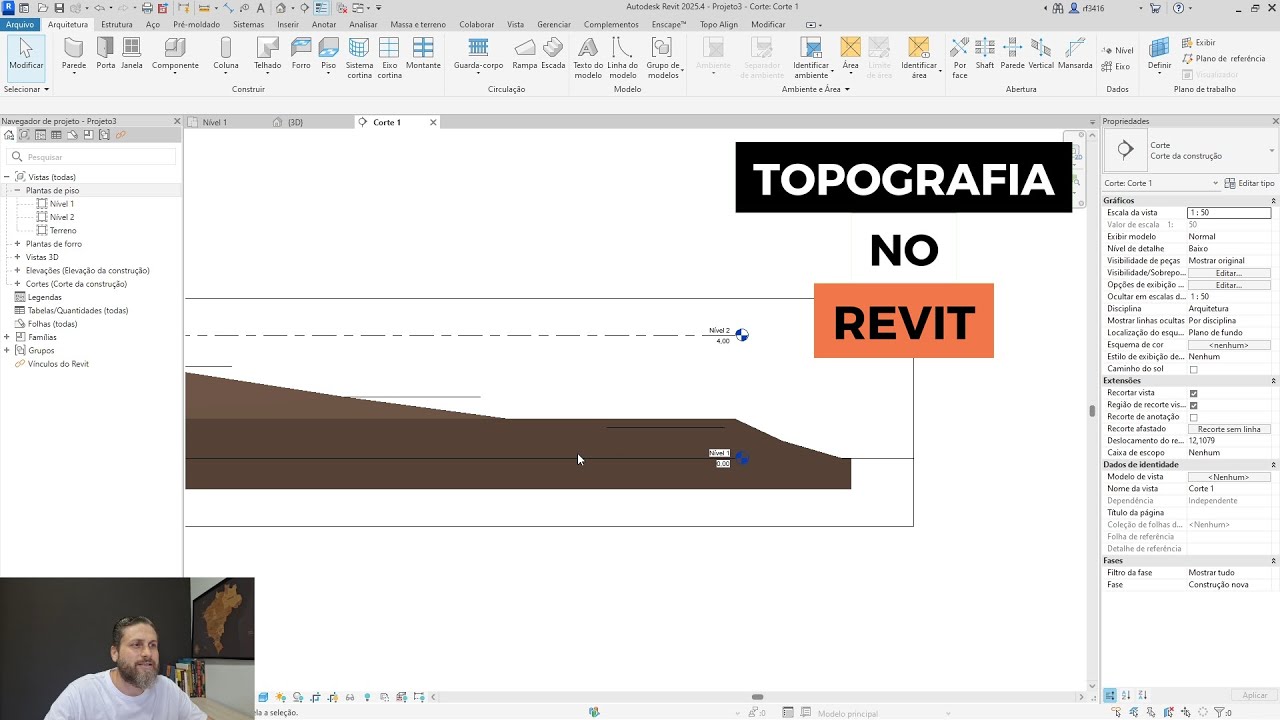This screenshot has height=720, width=1280.
Task: Toggle the Recortar vista checkbox
Action: (x=1193, y=393)
